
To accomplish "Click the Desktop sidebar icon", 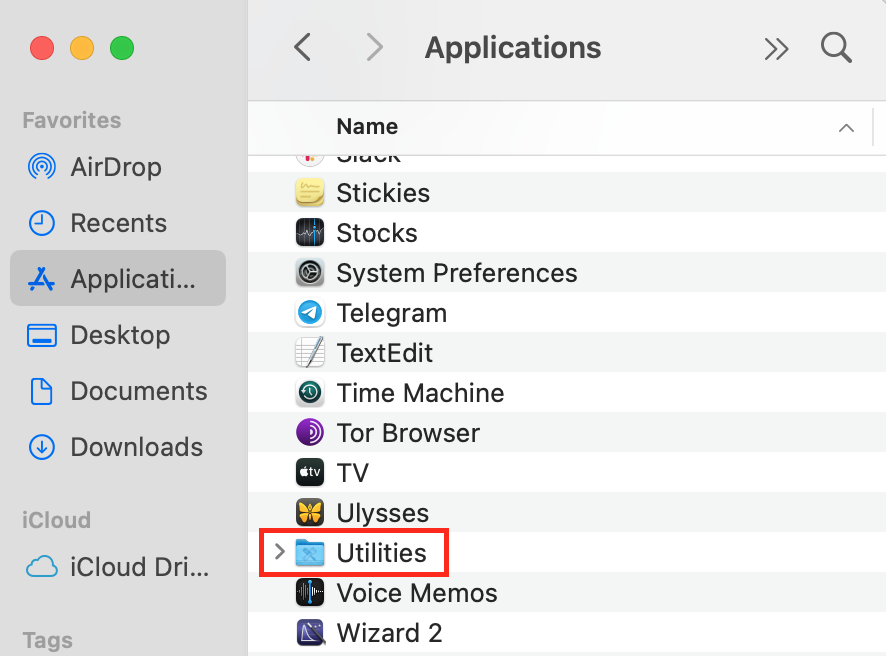I will [42, 335].
